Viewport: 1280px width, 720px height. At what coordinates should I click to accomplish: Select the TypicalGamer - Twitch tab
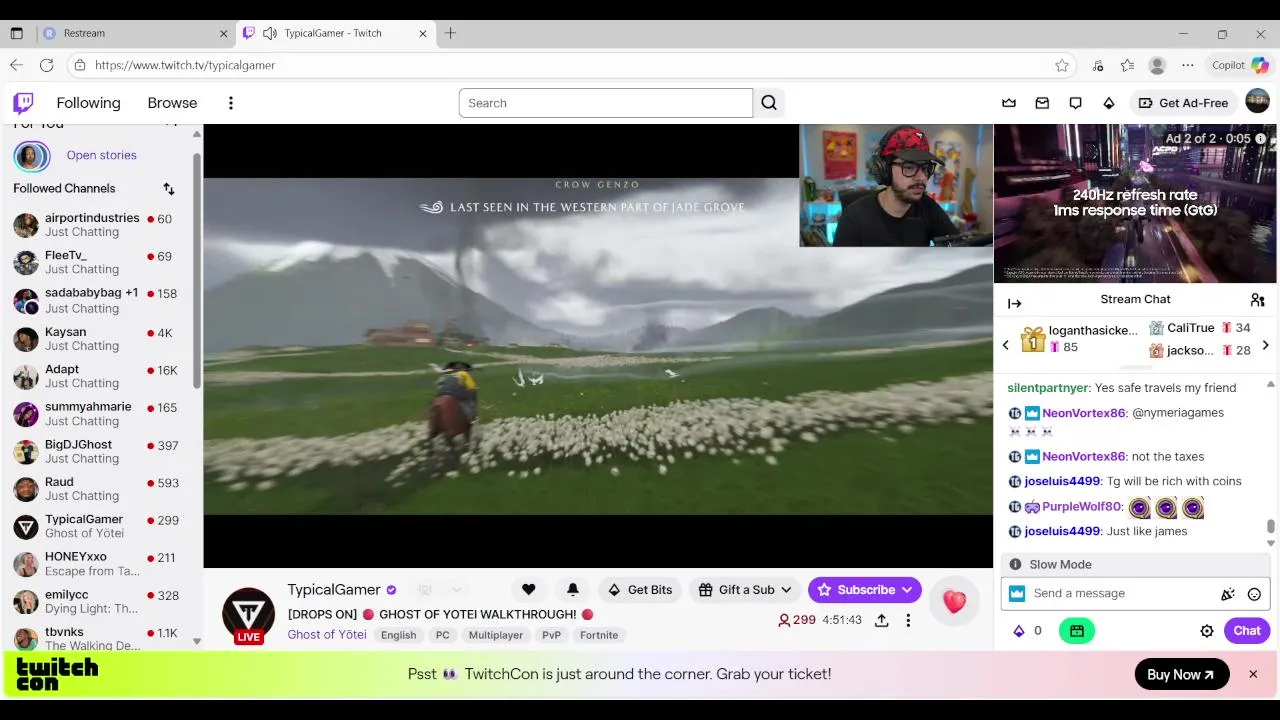[335, 33]
